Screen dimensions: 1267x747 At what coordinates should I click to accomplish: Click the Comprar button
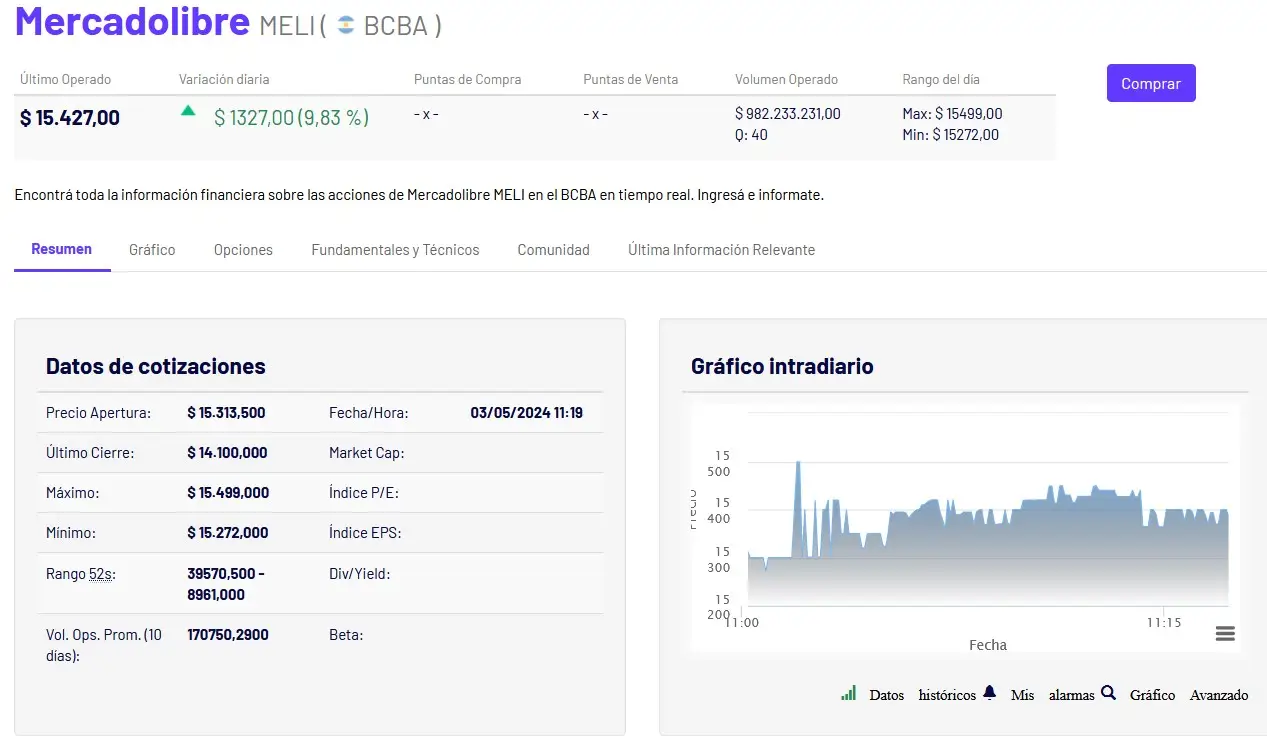tap(1151, 83)
